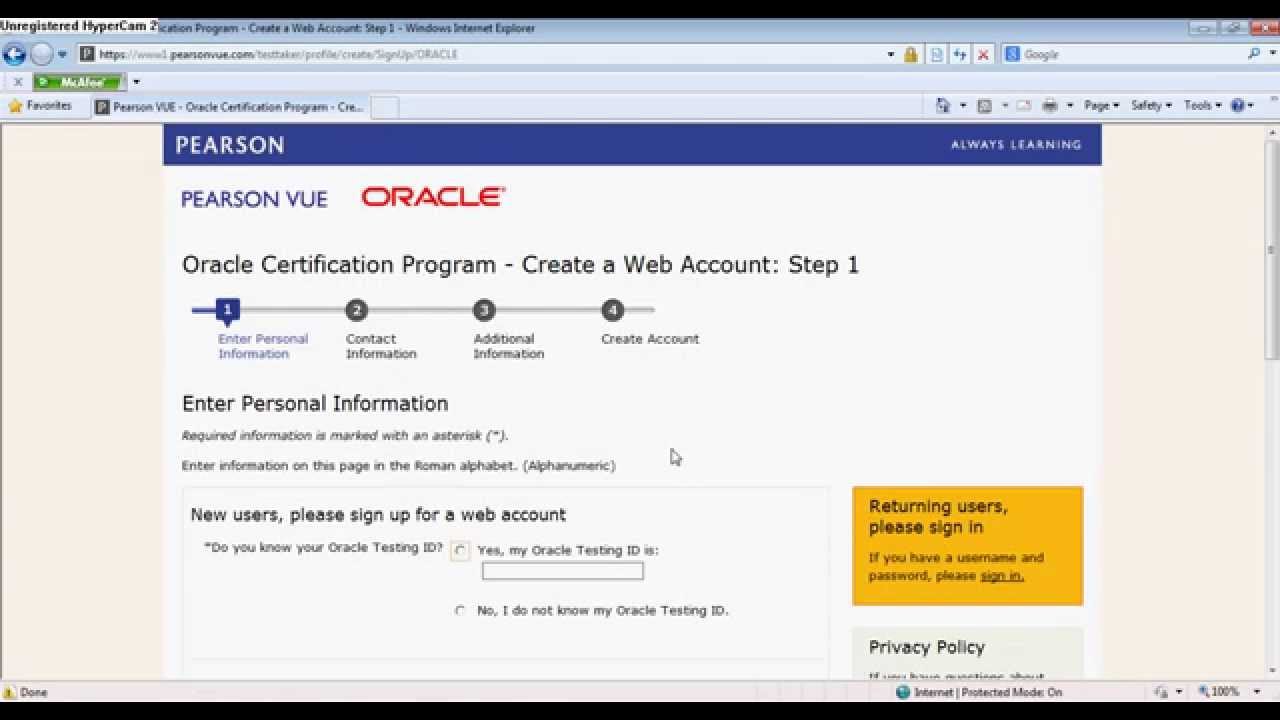
Task: Go back with the browser Back arrow
Action: 14,54
